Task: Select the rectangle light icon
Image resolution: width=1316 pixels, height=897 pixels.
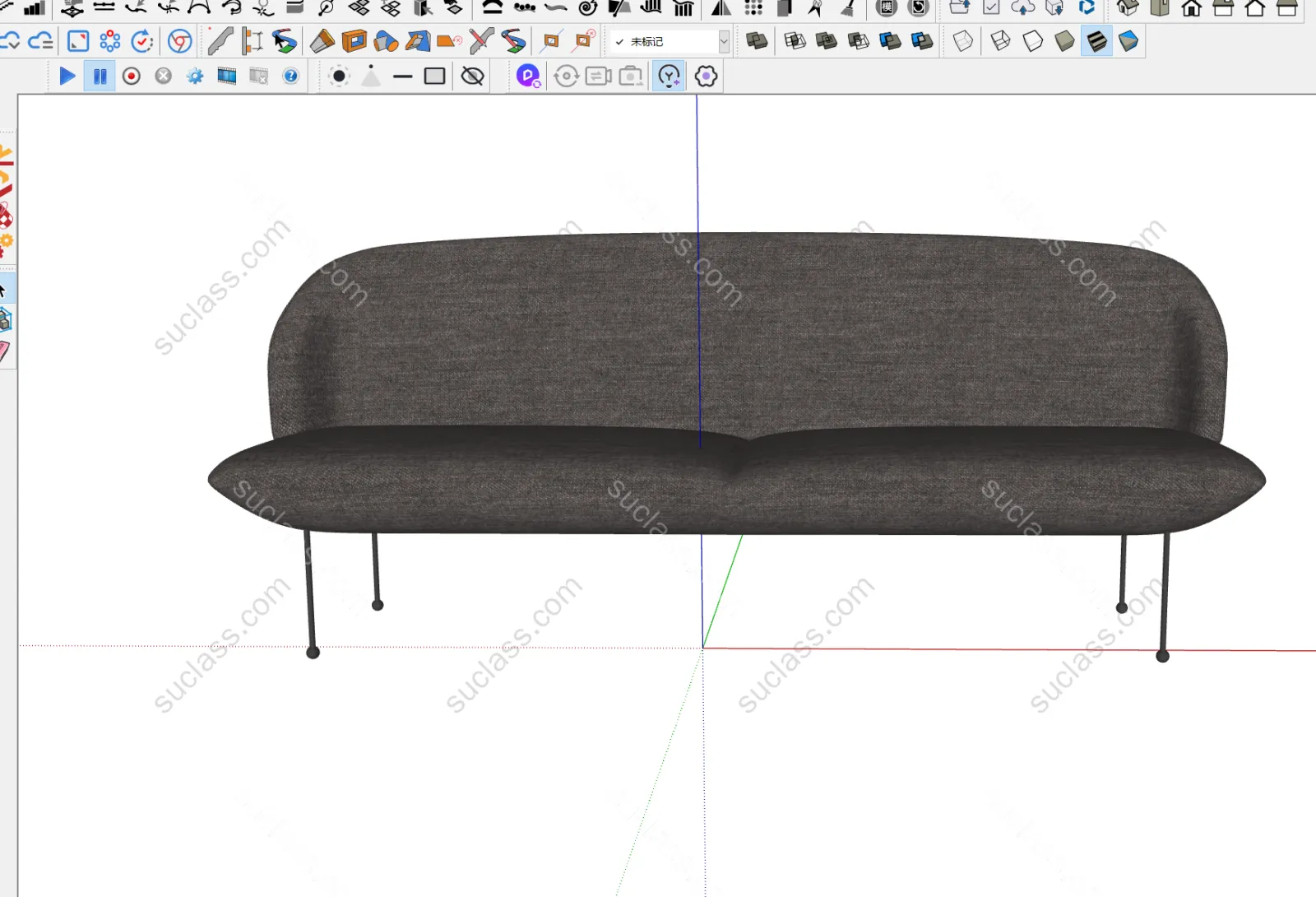Action: pyautogui.click(x=435, y=77)
